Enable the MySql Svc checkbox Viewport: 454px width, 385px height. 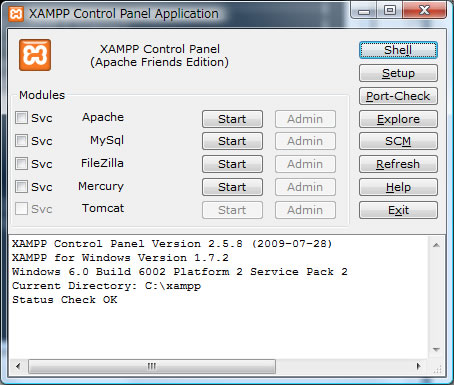21,140
